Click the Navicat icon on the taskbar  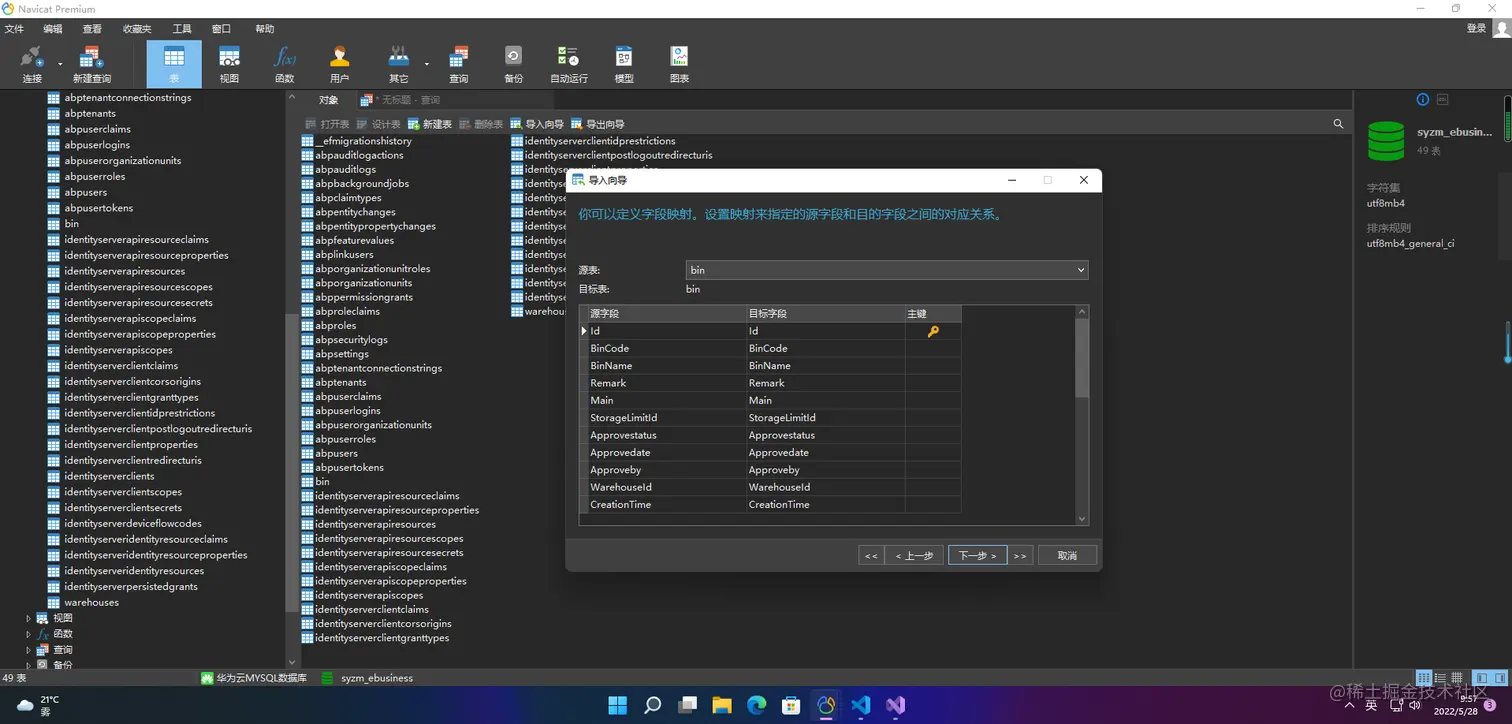(x=826, y=705)
